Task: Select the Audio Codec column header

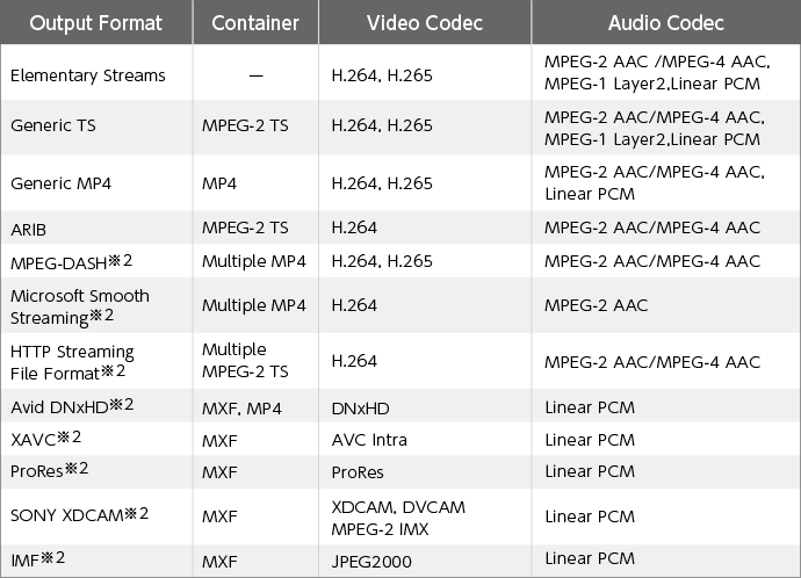Action: (x=666, y=23)
